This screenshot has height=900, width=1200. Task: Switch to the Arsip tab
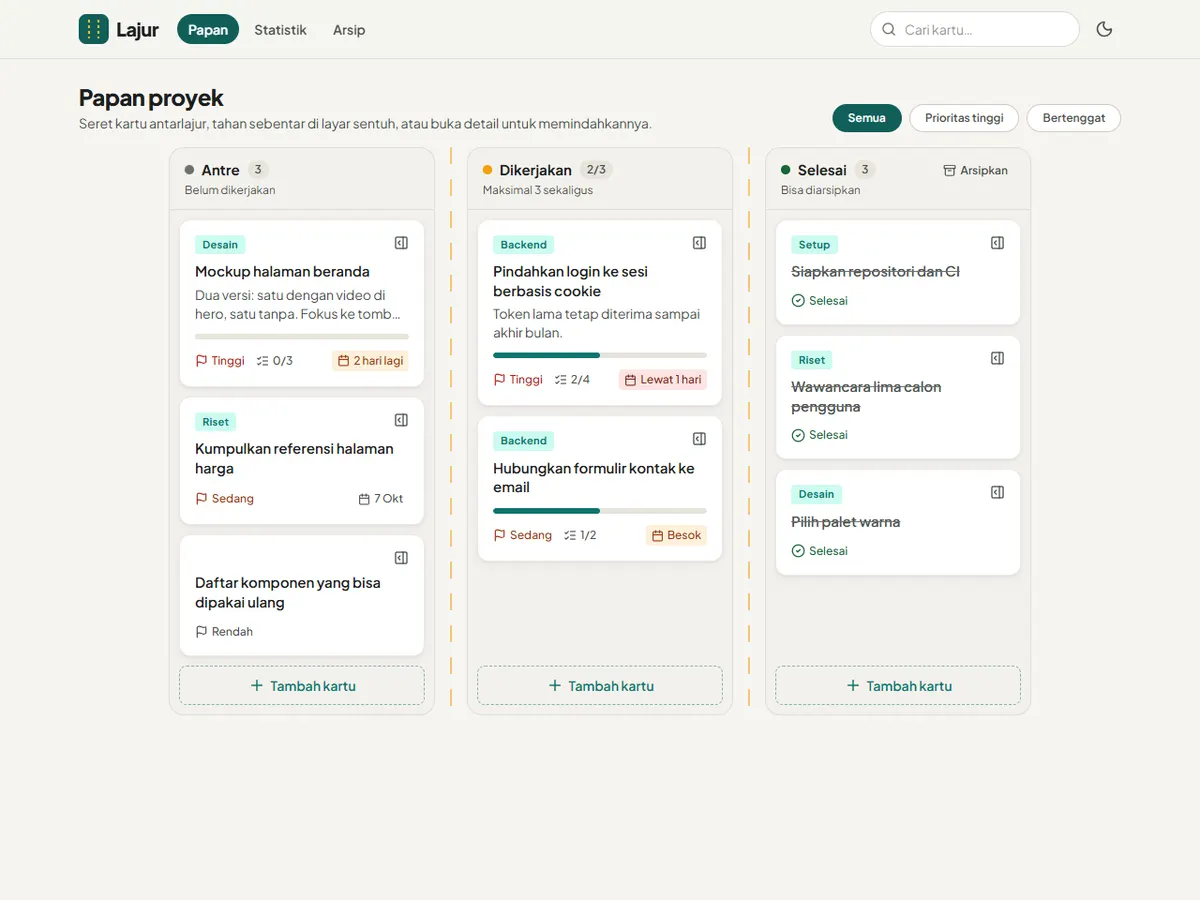[x=349, y=29]
